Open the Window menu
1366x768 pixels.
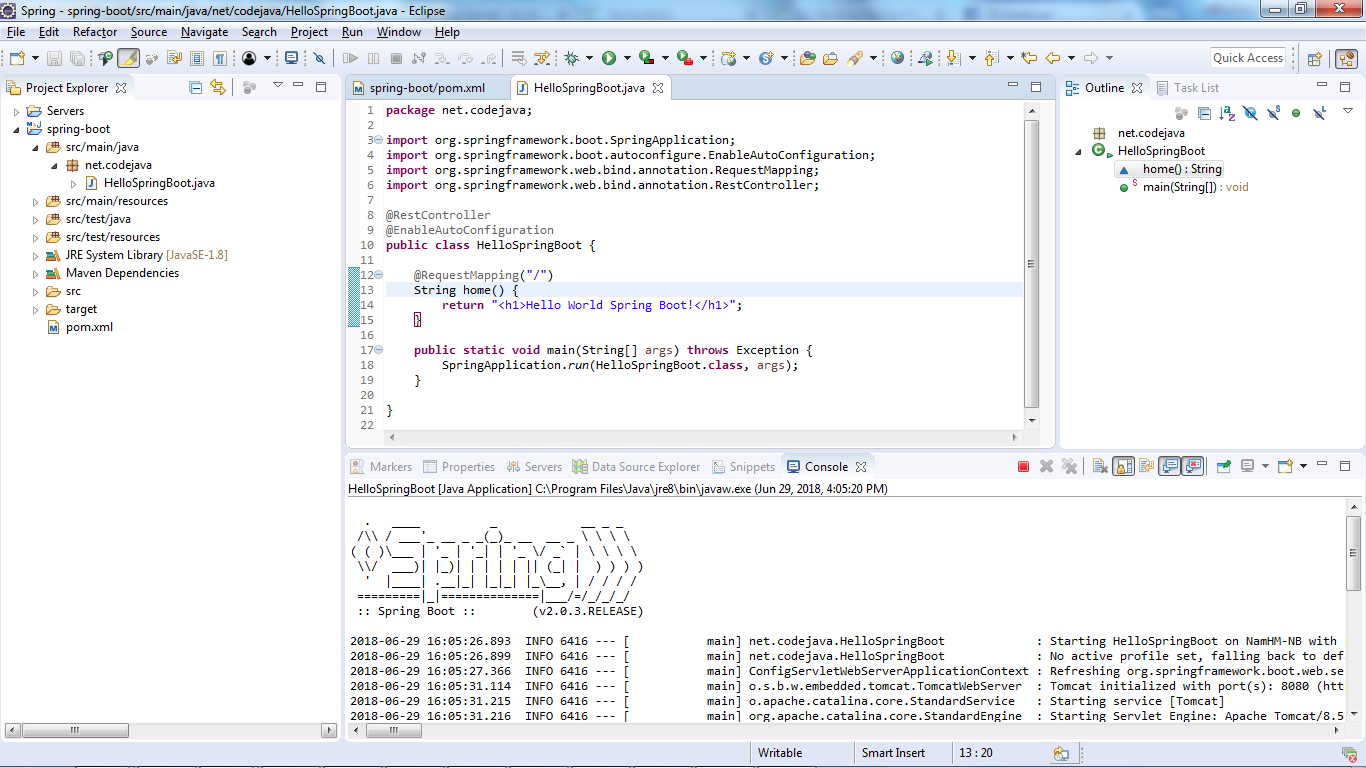[398, 32]
